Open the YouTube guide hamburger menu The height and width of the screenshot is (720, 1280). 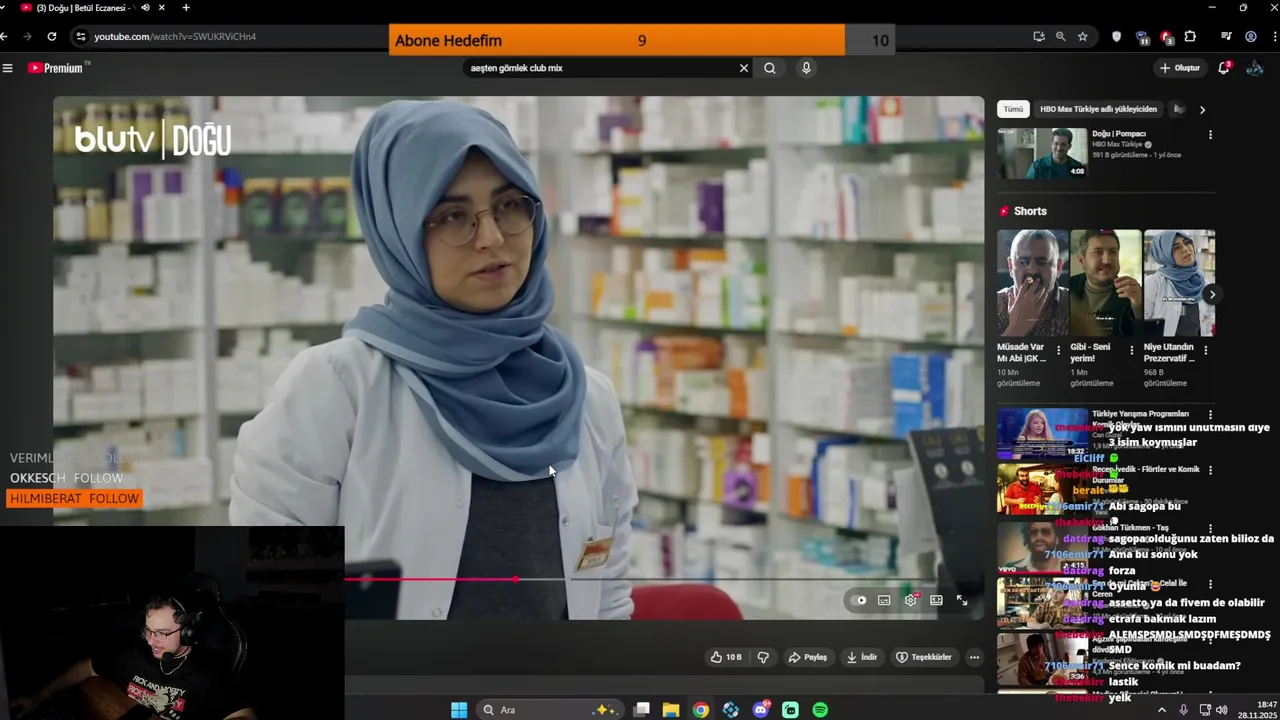coord(7,68)
